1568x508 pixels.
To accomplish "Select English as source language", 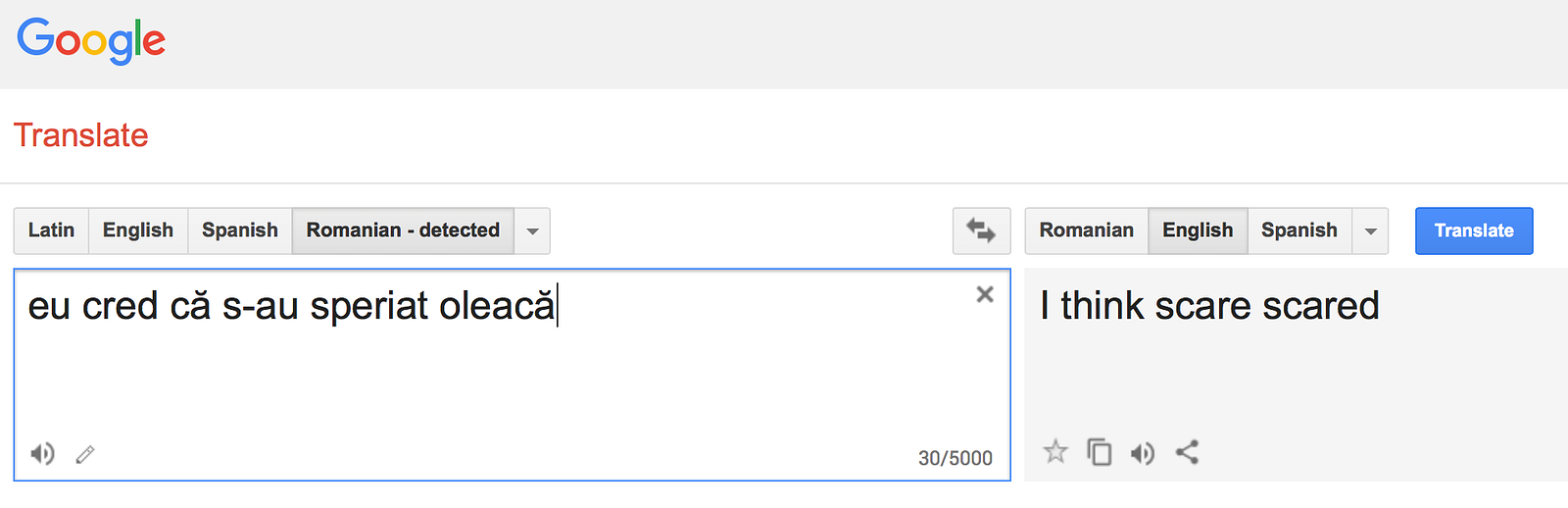I will (x=138, y=230).
